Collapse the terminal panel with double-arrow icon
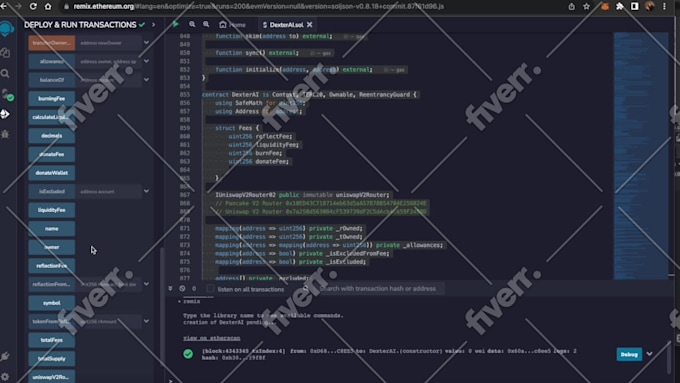This screenshot has width=680, height=383. pyautogui.click(x=170, y=288)
